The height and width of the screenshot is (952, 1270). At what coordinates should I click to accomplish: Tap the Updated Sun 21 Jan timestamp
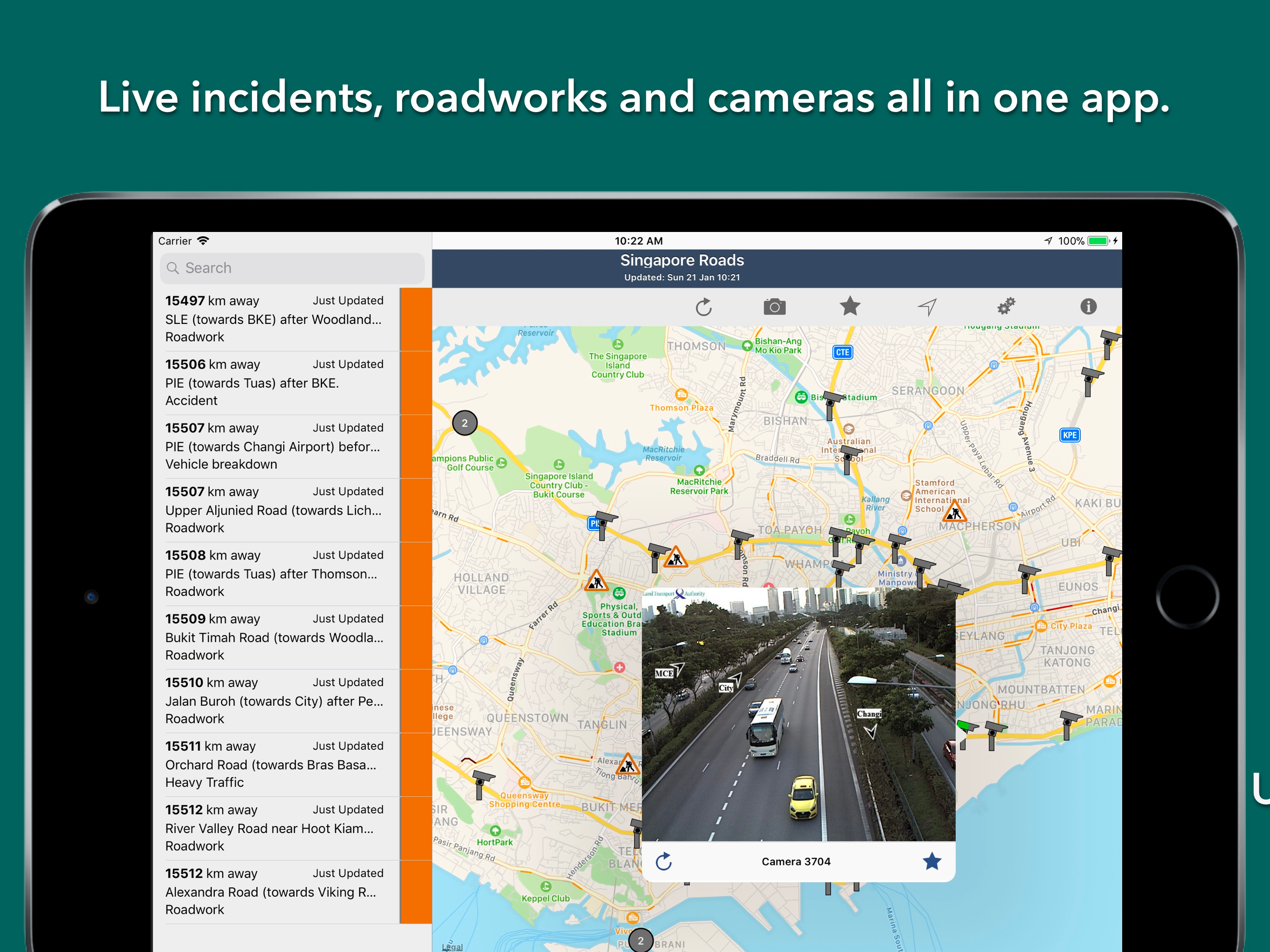pyautogui.click(x=682, y=278)
